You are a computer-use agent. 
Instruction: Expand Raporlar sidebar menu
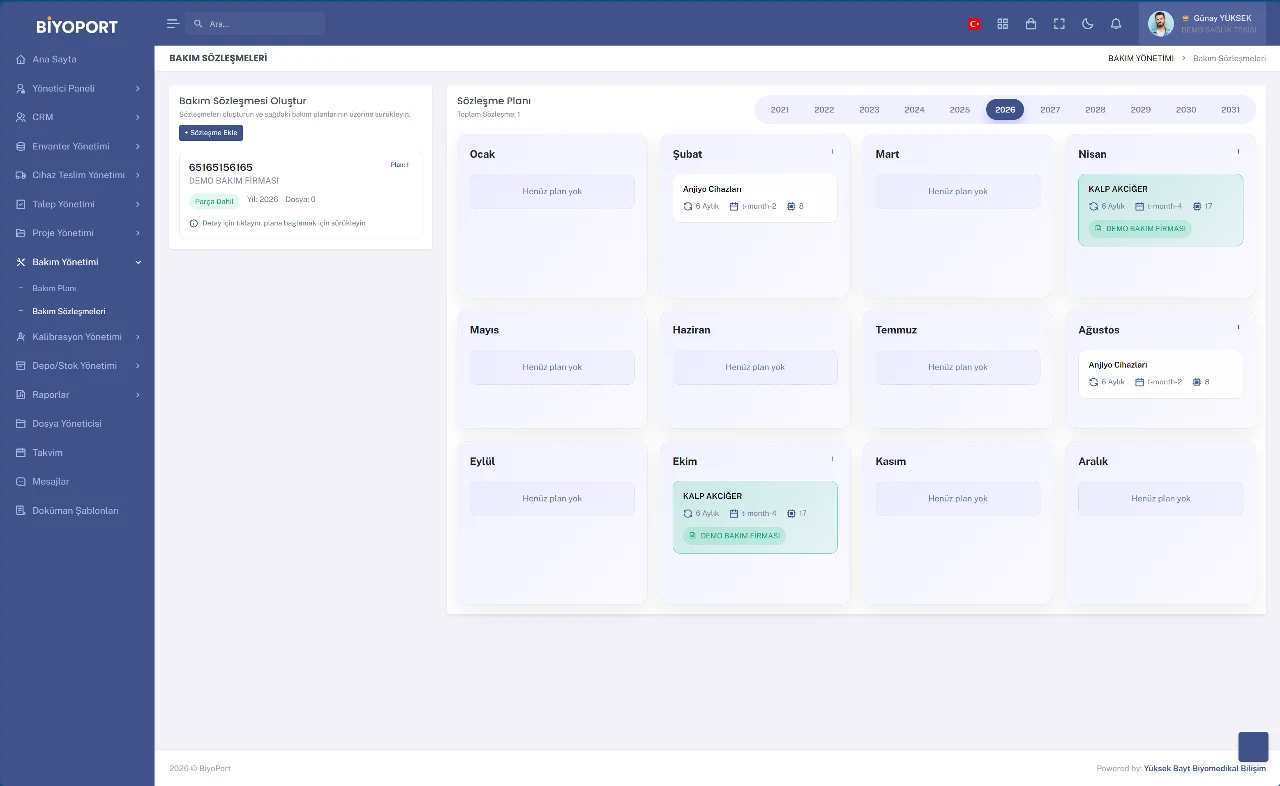77,395
